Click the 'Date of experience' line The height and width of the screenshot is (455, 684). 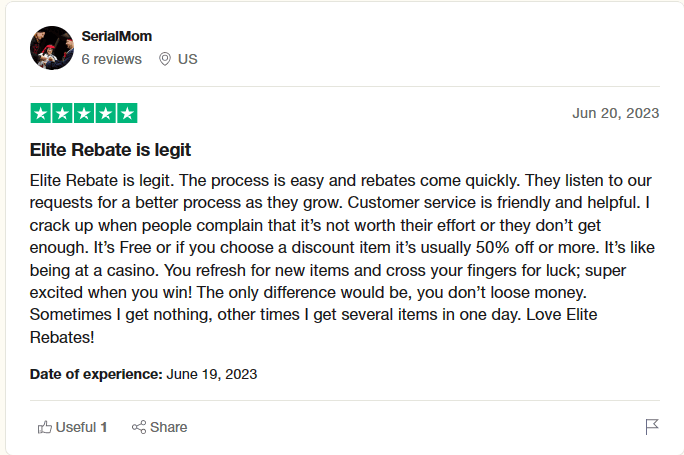coord(144,374)
